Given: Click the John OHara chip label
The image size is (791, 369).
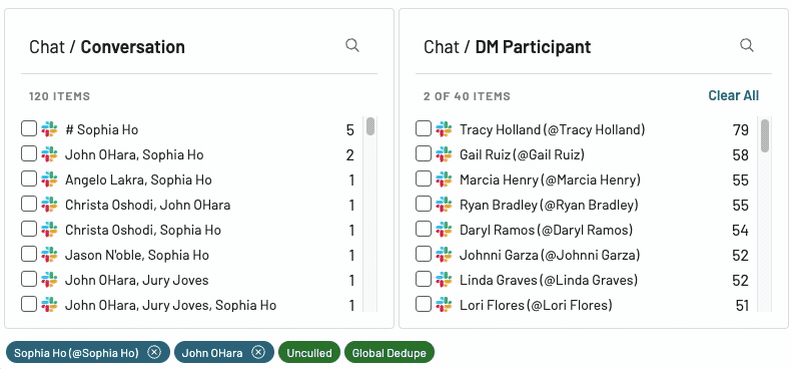Looking at the screenshot, I should click(x=212, y=353).
